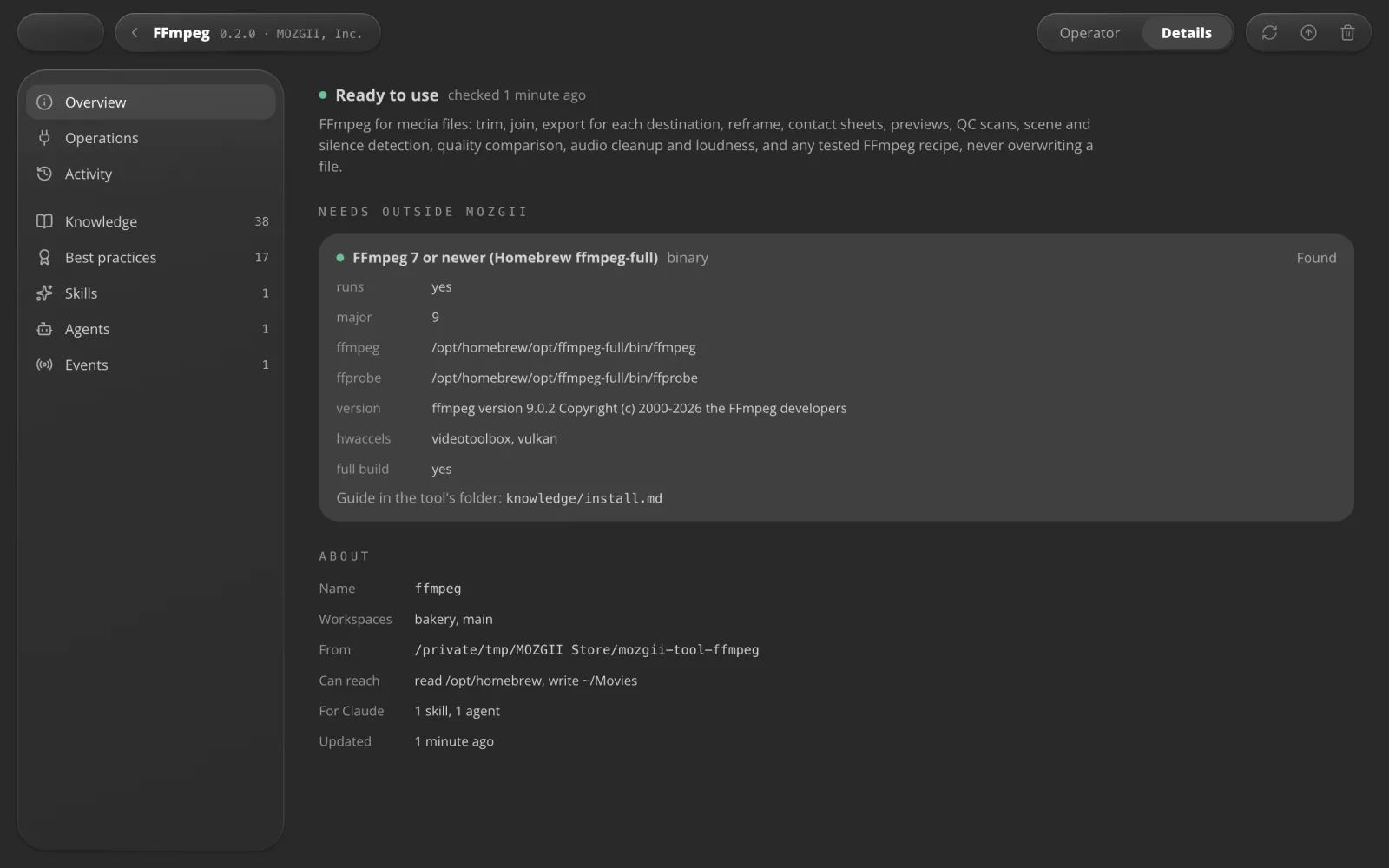This screenshot has width=1389, height=868.
Task: Click the Skills sparkle icon
Action: click(44, 293)
